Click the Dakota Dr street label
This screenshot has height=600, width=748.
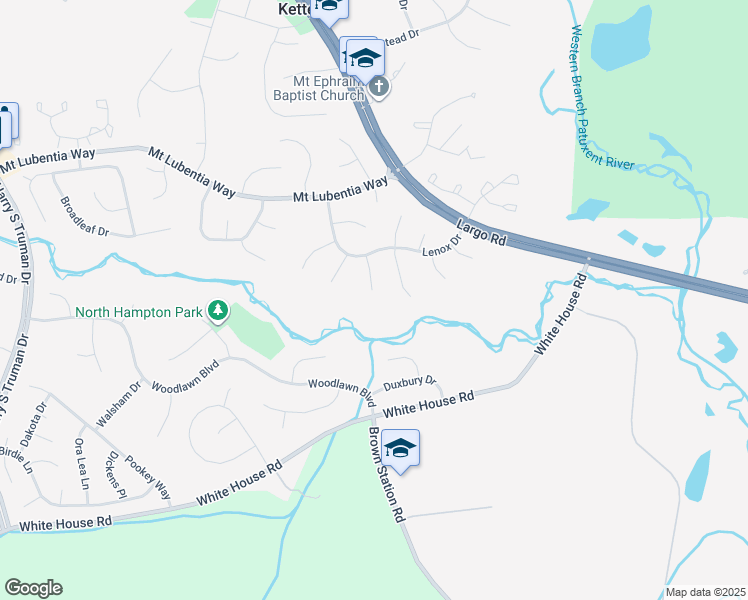(x=34, y=424)
